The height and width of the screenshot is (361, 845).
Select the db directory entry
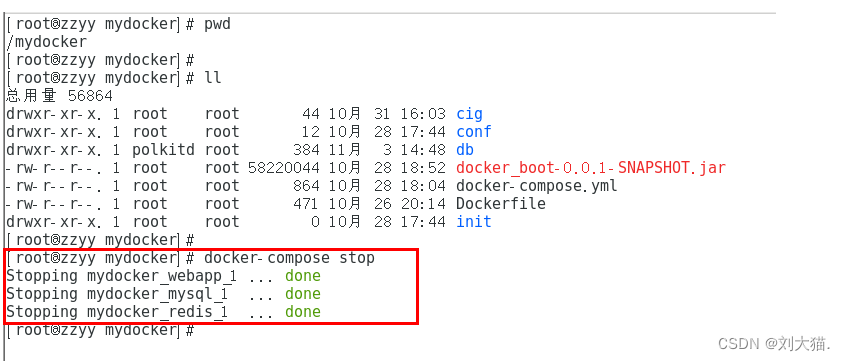pyautogui.click(x=465, y=150)
